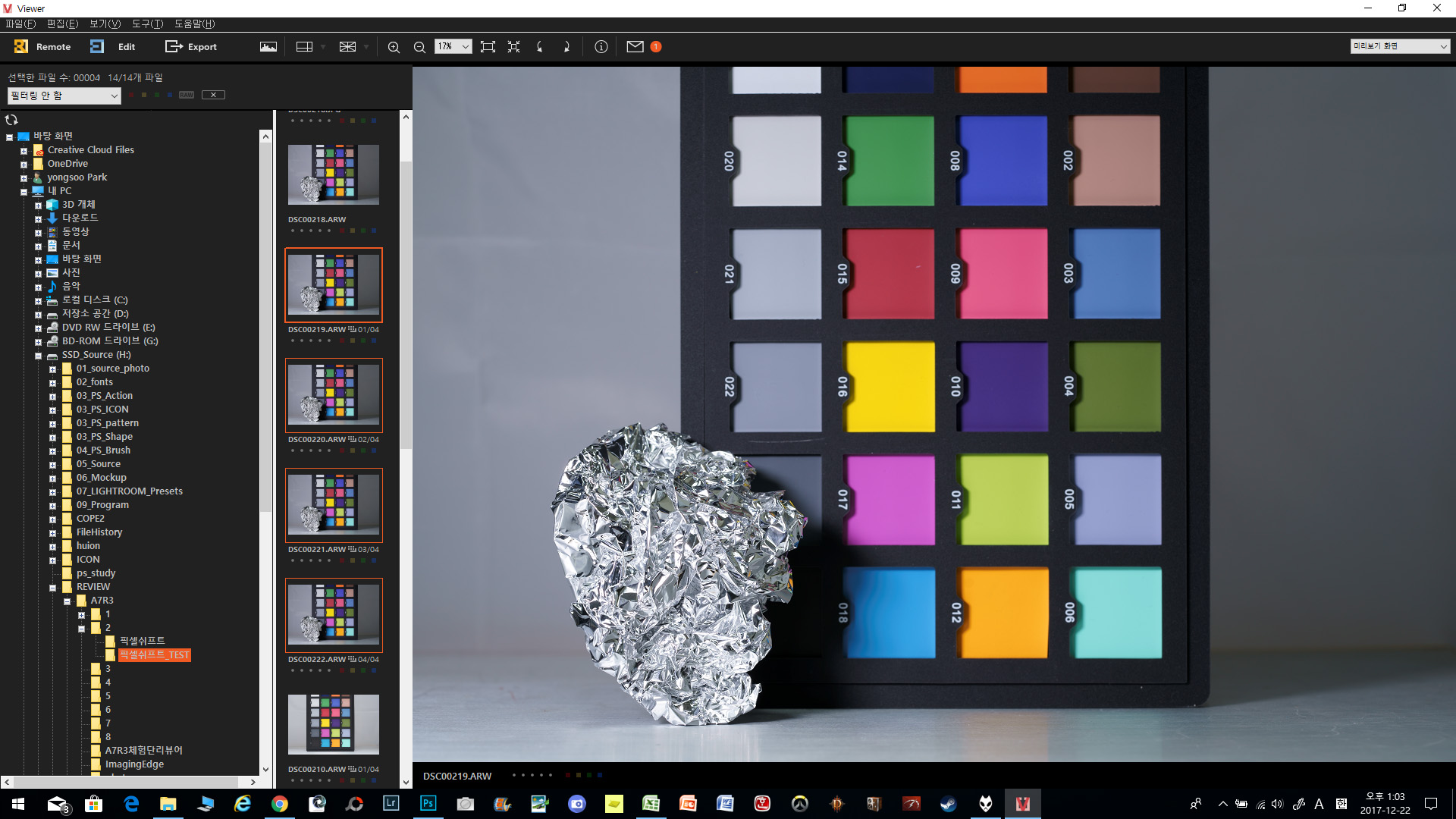Show the histogram display
Screen dimensions: 1456x819
click(x=268, y=46)
